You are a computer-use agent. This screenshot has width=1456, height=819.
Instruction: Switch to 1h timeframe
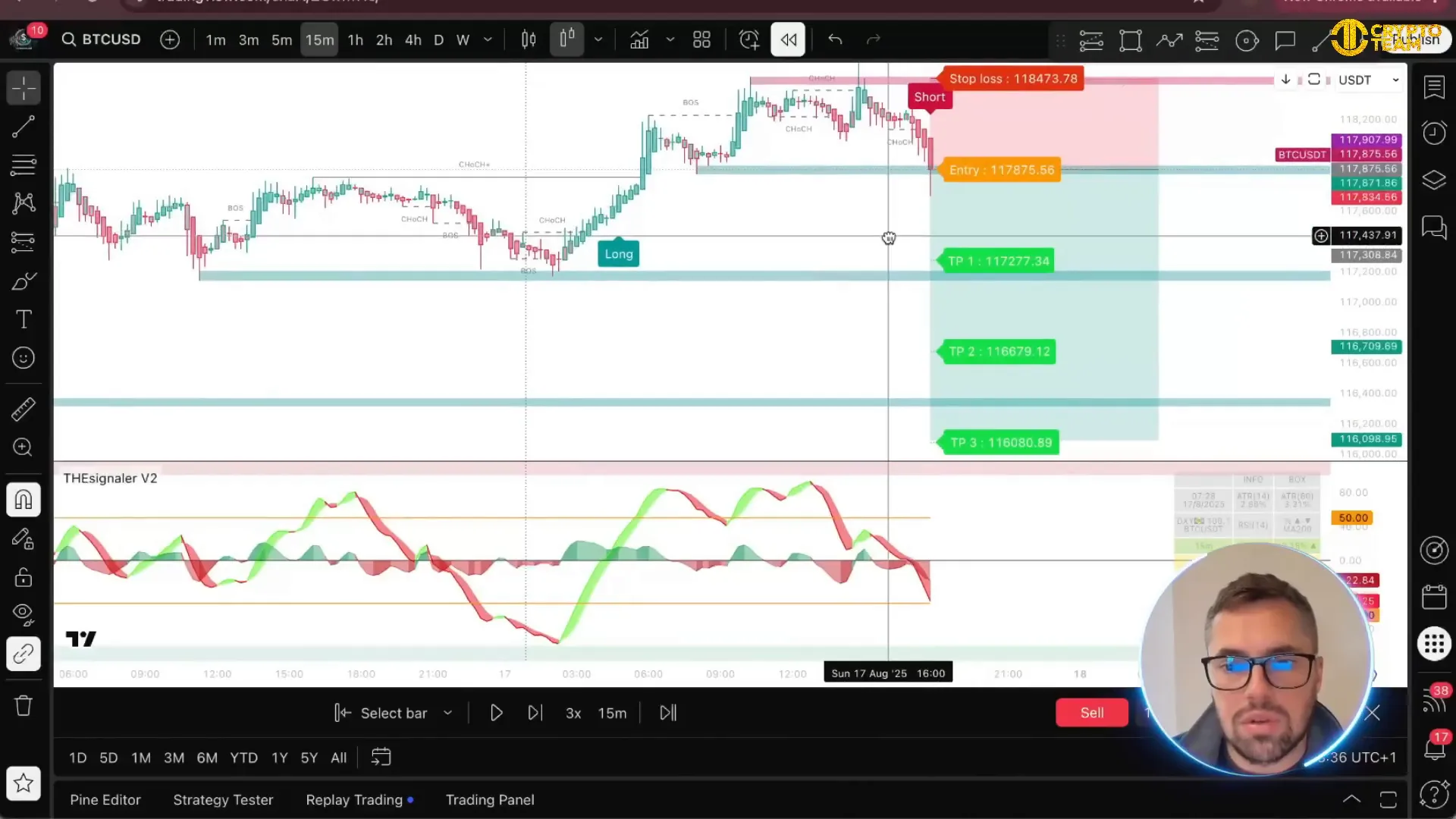pos(356,40)
